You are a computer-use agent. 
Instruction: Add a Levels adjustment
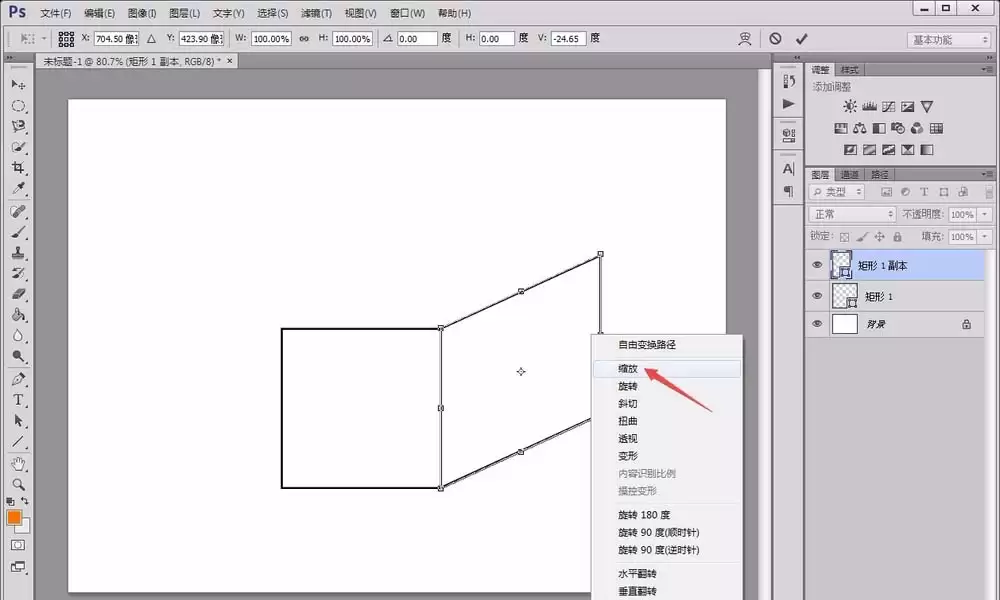(x=869, y=106)
